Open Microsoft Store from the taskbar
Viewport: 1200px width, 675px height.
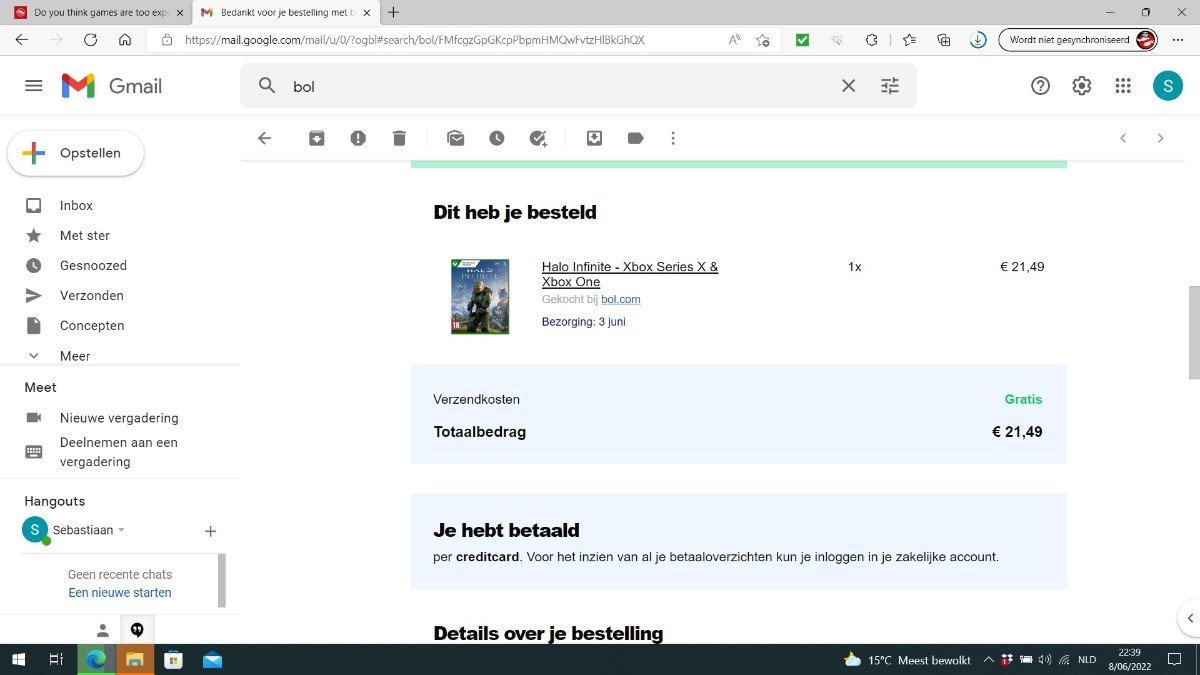173,660
